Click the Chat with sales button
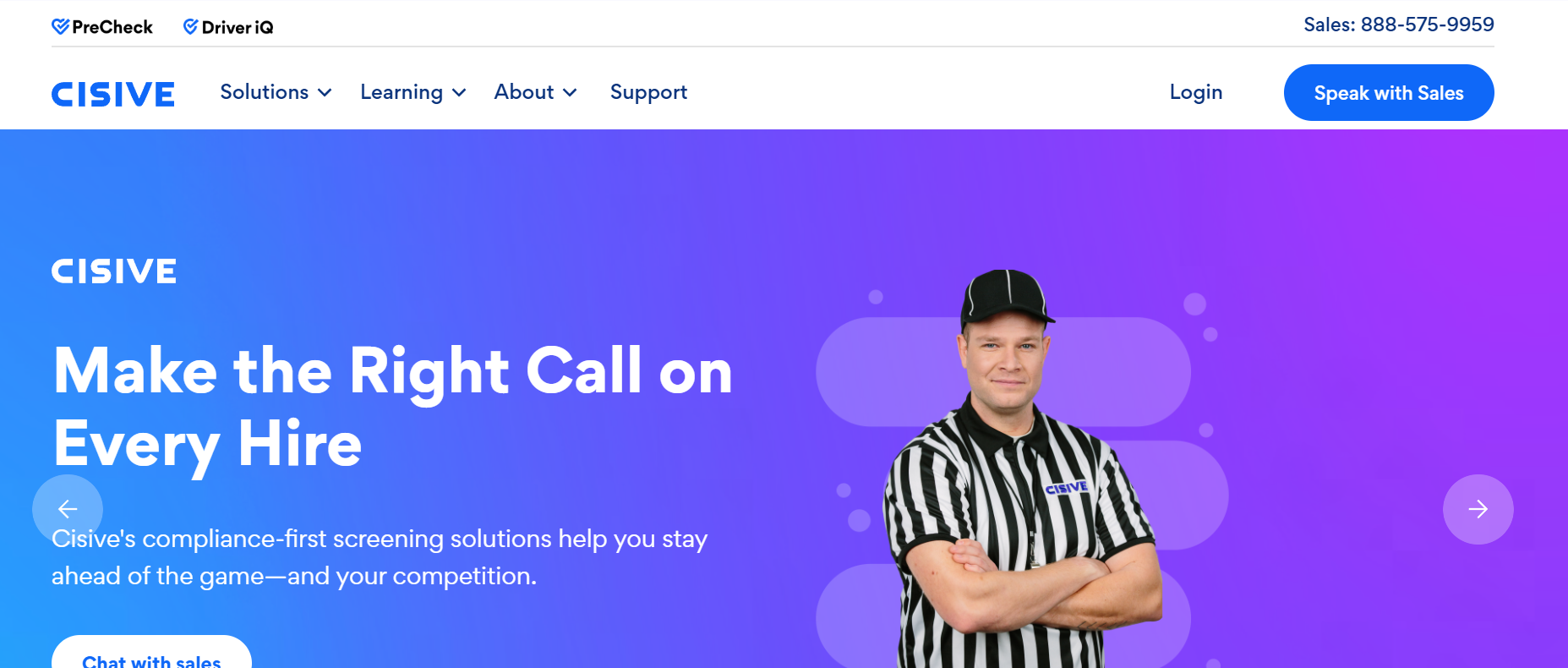1568x668 pixels. click(151, 653)
